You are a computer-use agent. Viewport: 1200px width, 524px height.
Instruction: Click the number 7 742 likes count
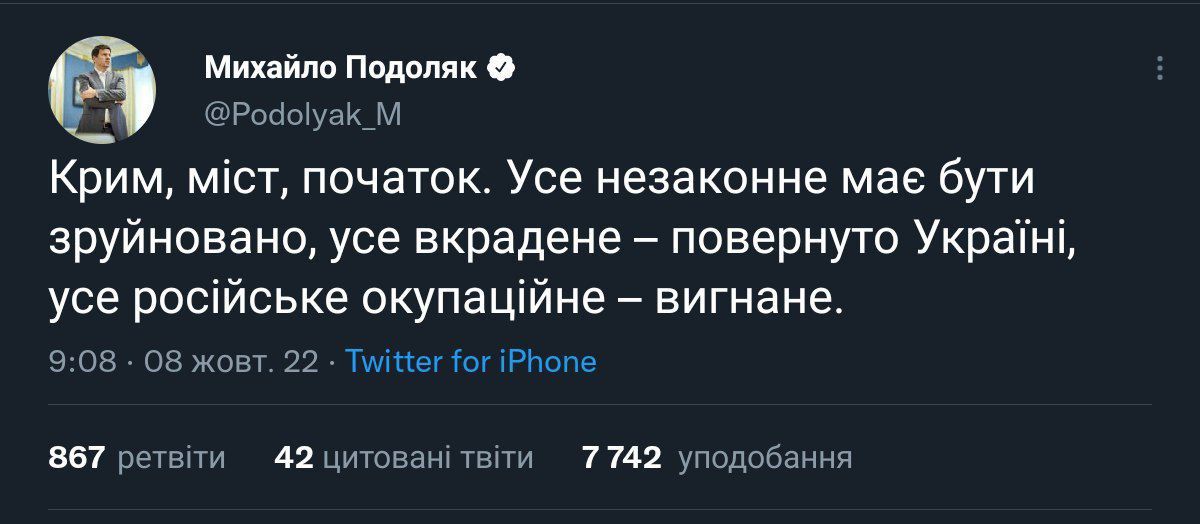[x=621, y=458]
